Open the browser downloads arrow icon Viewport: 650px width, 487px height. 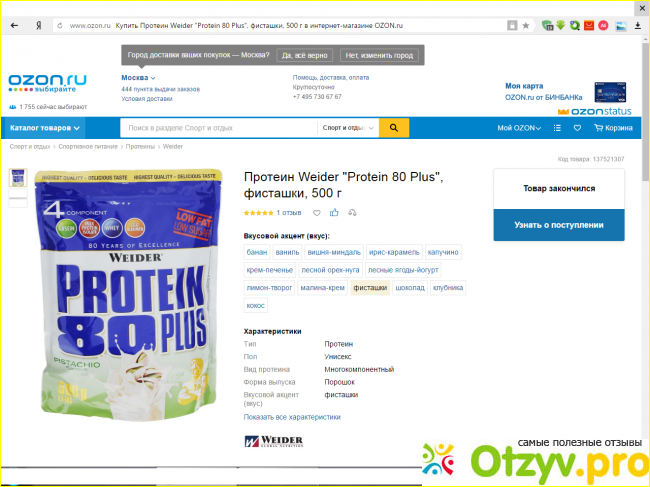[x=638, y=26]
